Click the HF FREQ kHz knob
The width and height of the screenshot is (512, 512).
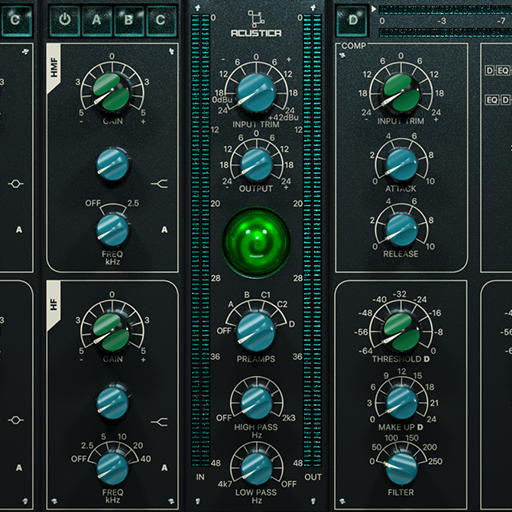[x=112, y=469]
